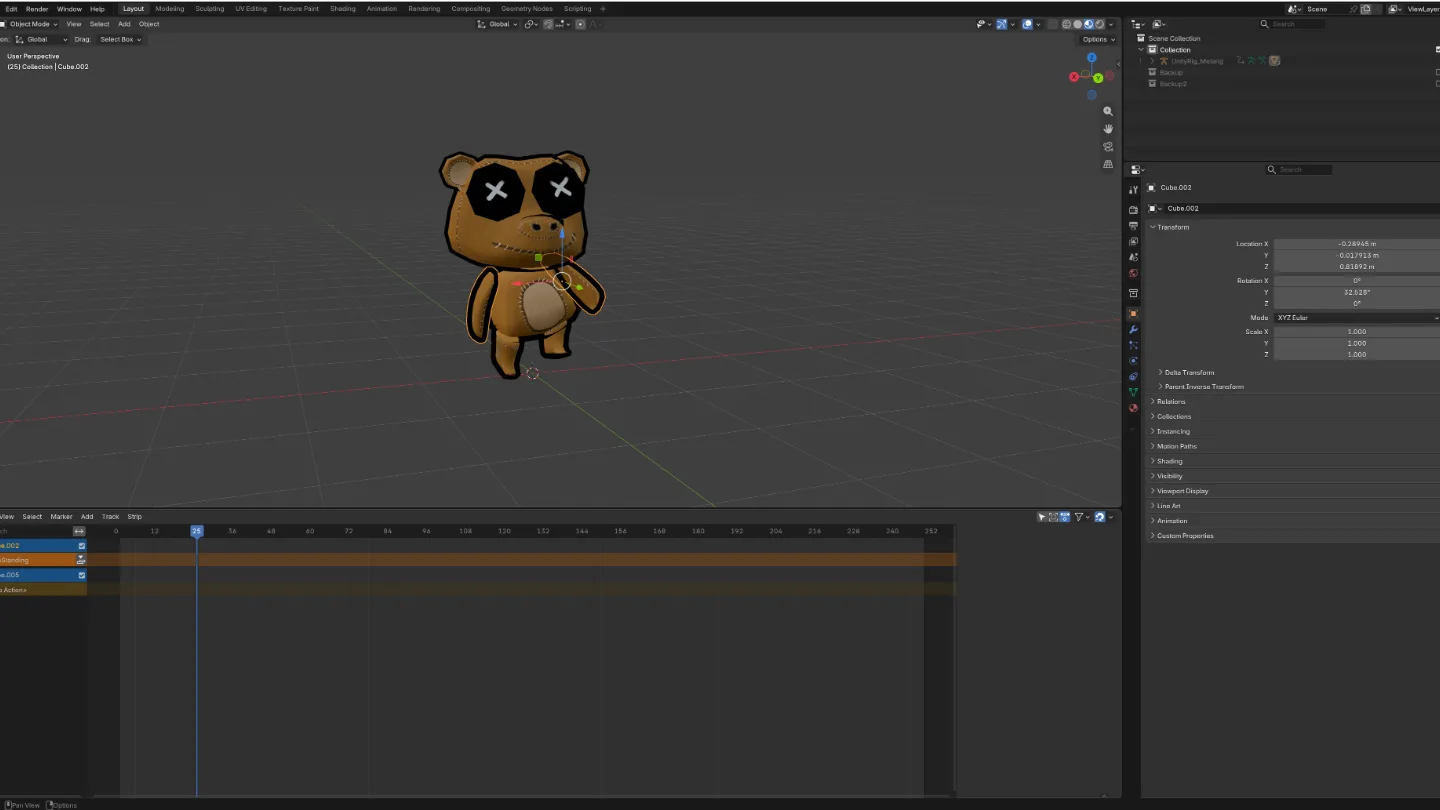This screenshot has height=810, width=1440.
Task: Toggle the camera view icon in the viewport
Action: 1108,146
